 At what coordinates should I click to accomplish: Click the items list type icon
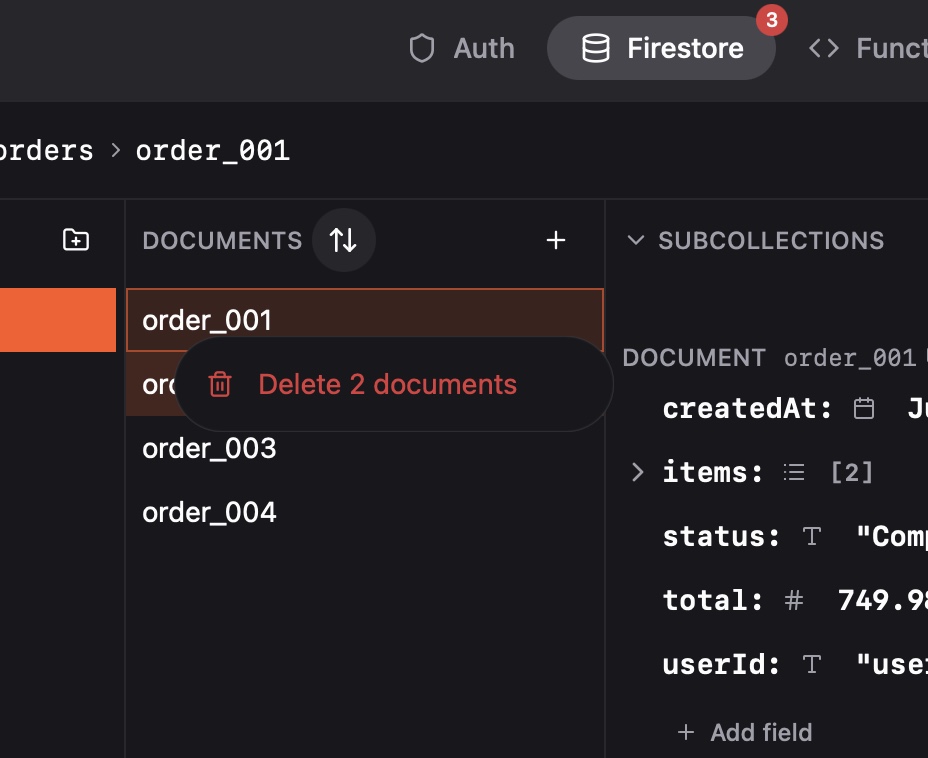(x=794, y=472)
